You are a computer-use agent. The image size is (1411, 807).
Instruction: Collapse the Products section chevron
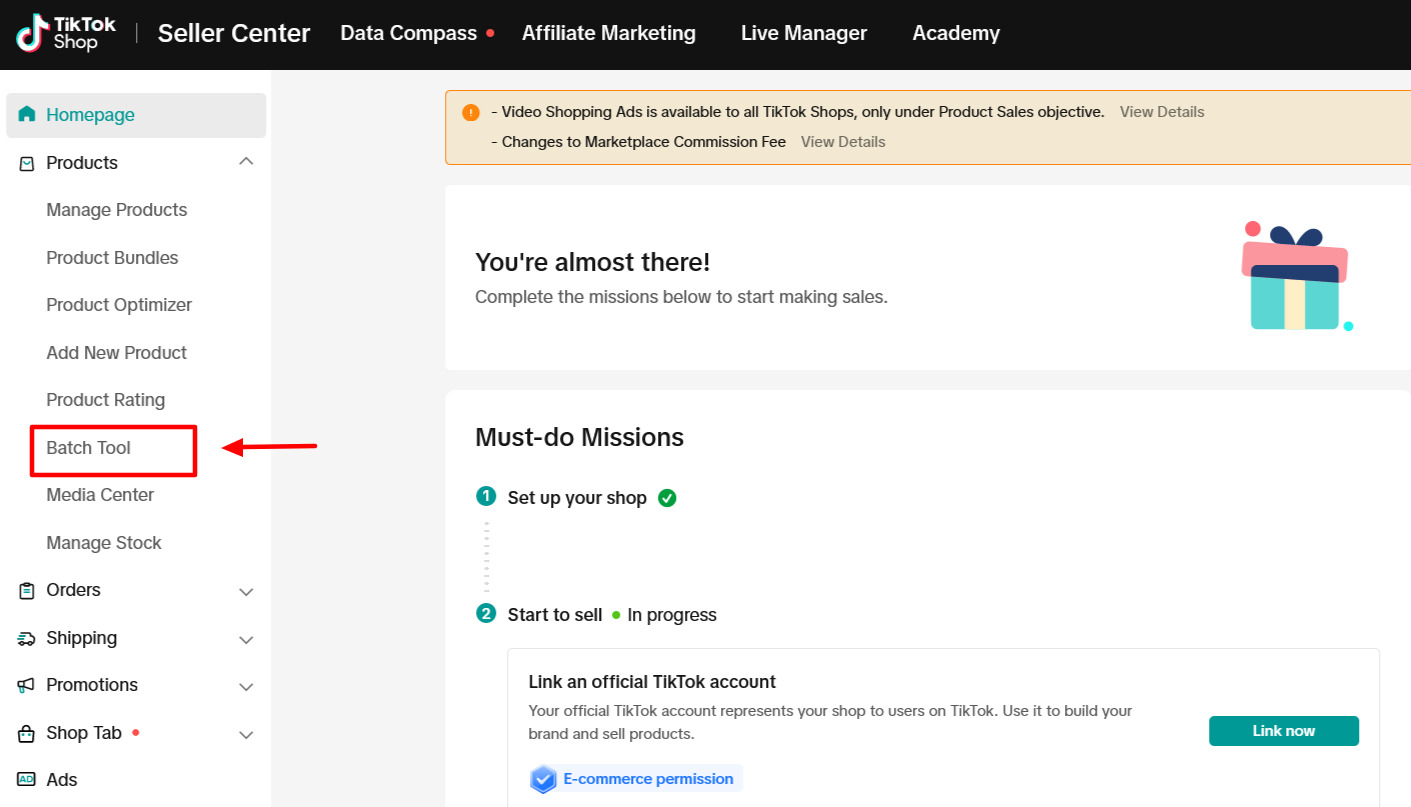coord(246,162)
